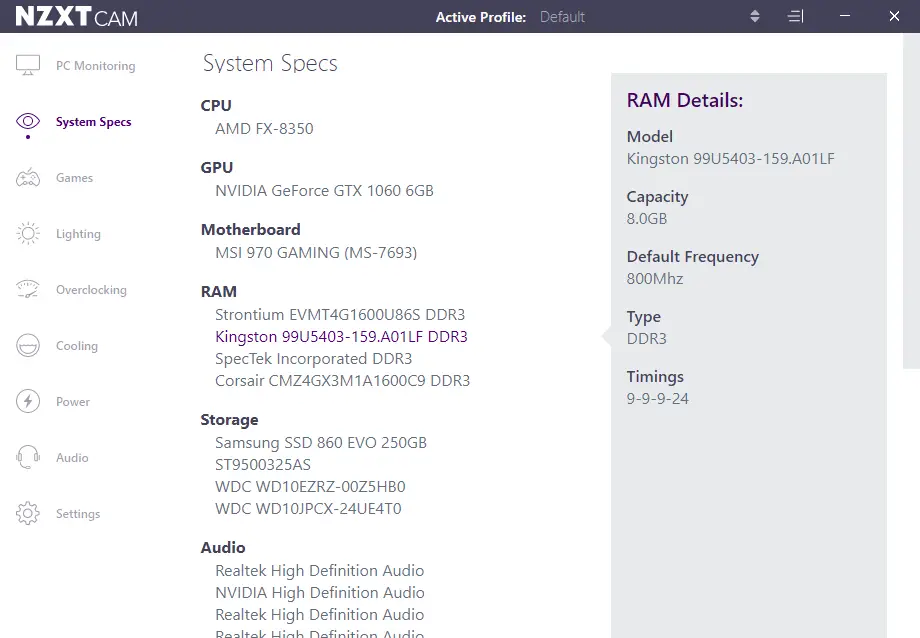Select Strontium EVMT4G1600U86S DDR3 RAM
Image resolution: width=920 pixels, height=638 pixels.
[x=340, y=315]
